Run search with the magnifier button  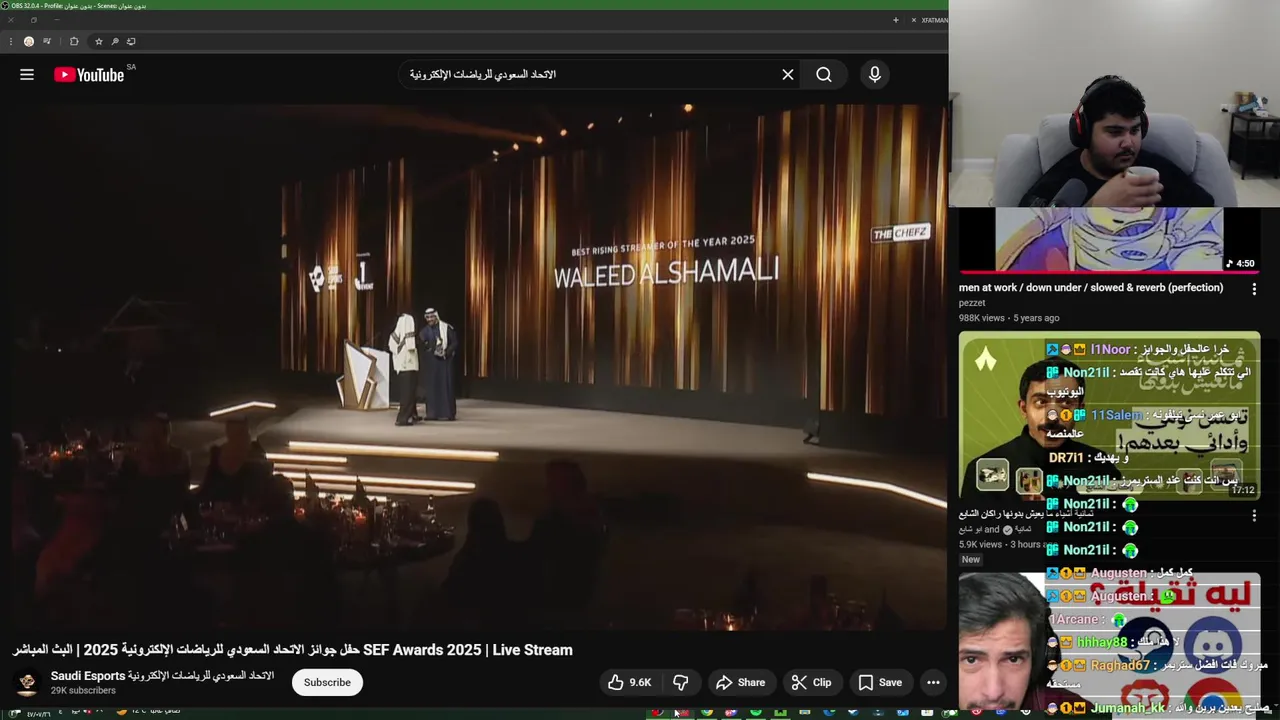[823, 75]
